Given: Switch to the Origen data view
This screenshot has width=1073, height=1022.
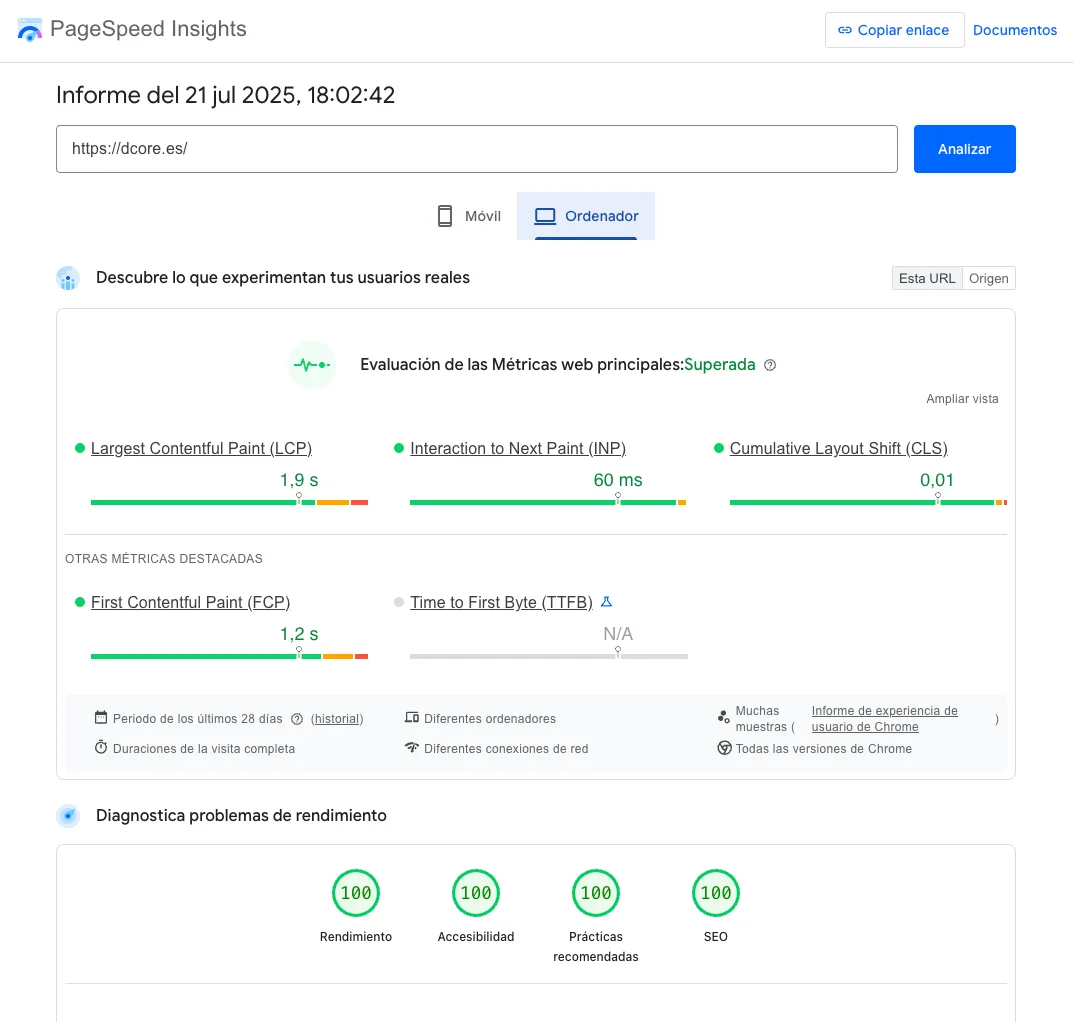Looking at the screenshot, I should pyautogui.click(x=988, y=278).
